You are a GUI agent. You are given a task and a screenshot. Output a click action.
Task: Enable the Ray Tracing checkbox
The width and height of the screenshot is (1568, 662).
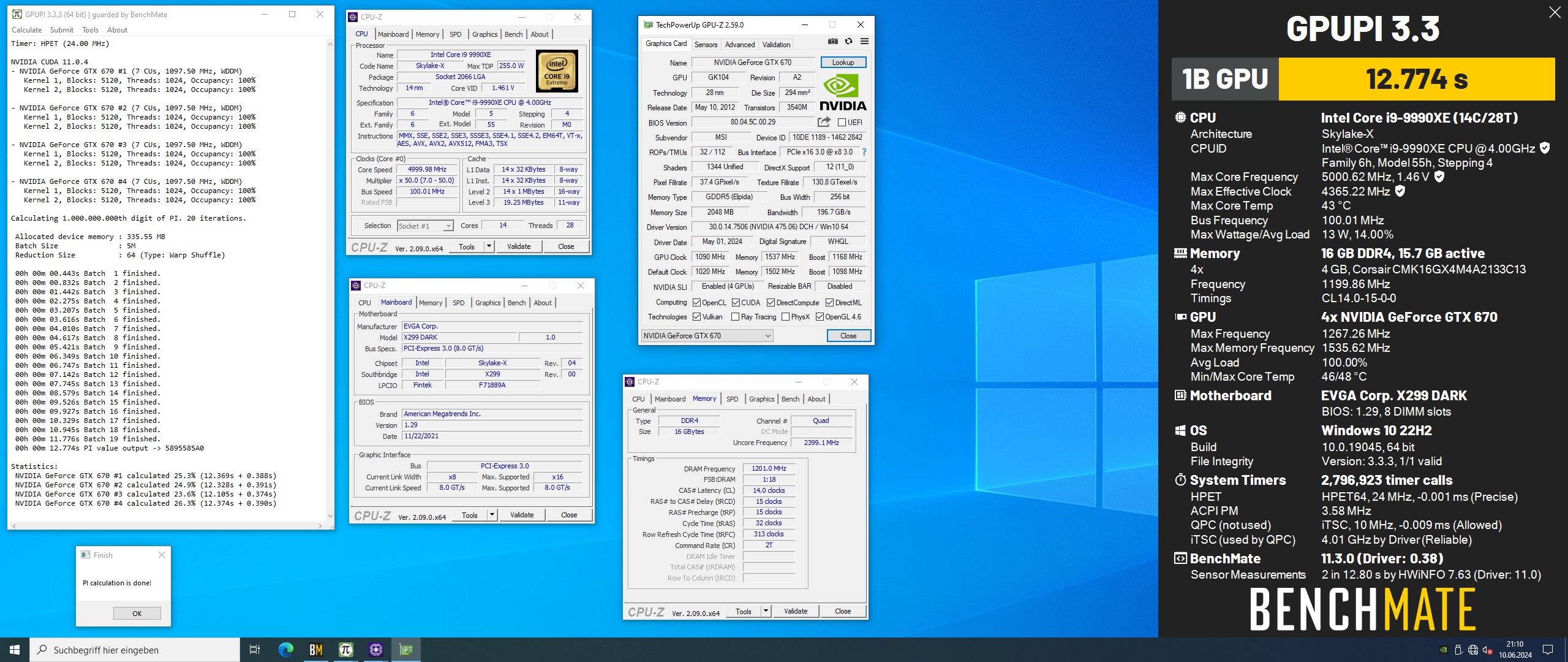point(735,317)
